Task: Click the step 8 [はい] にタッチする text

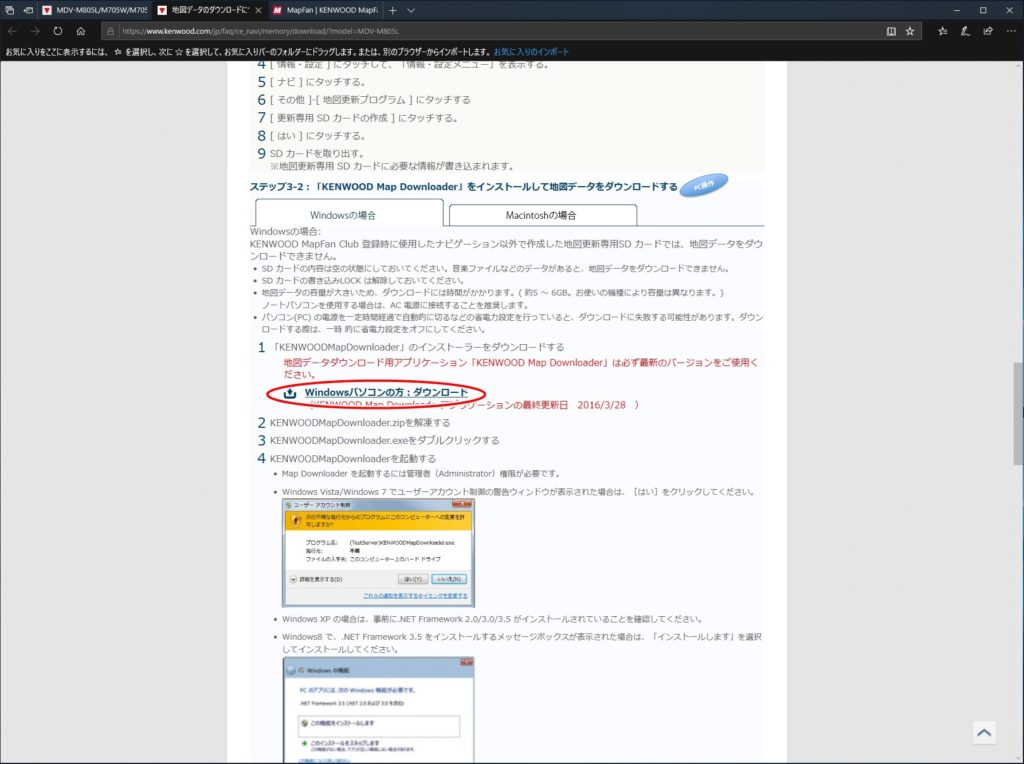Action: (x=317, y=136)
